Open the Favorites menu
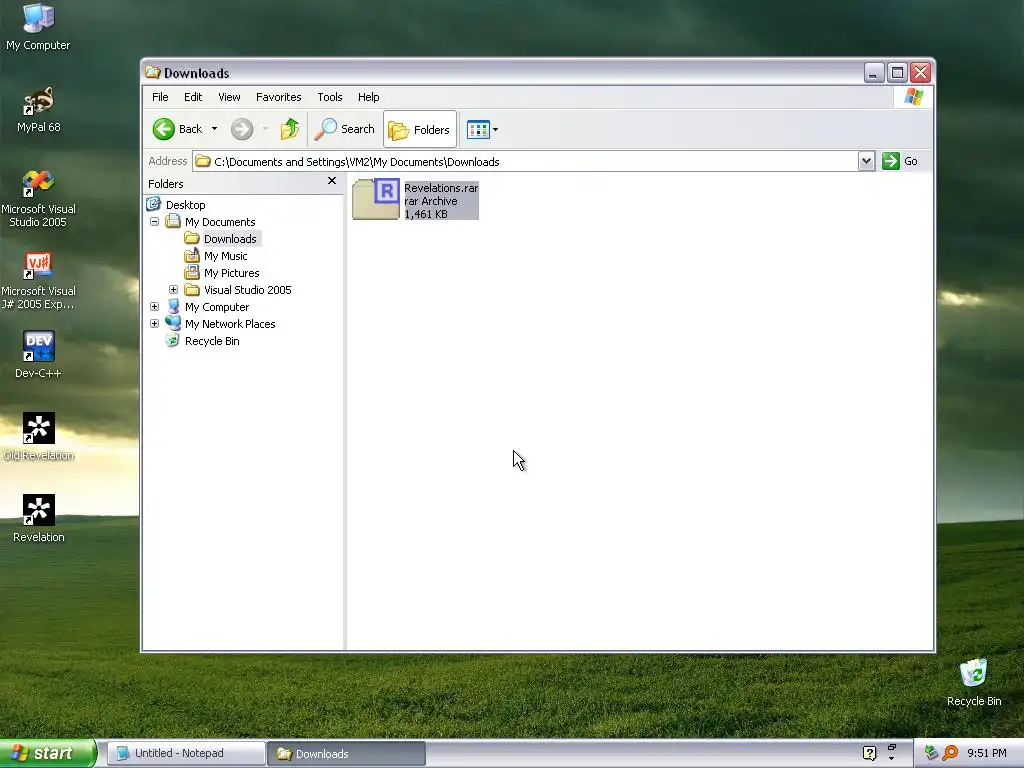 click(x=278, y=97)
